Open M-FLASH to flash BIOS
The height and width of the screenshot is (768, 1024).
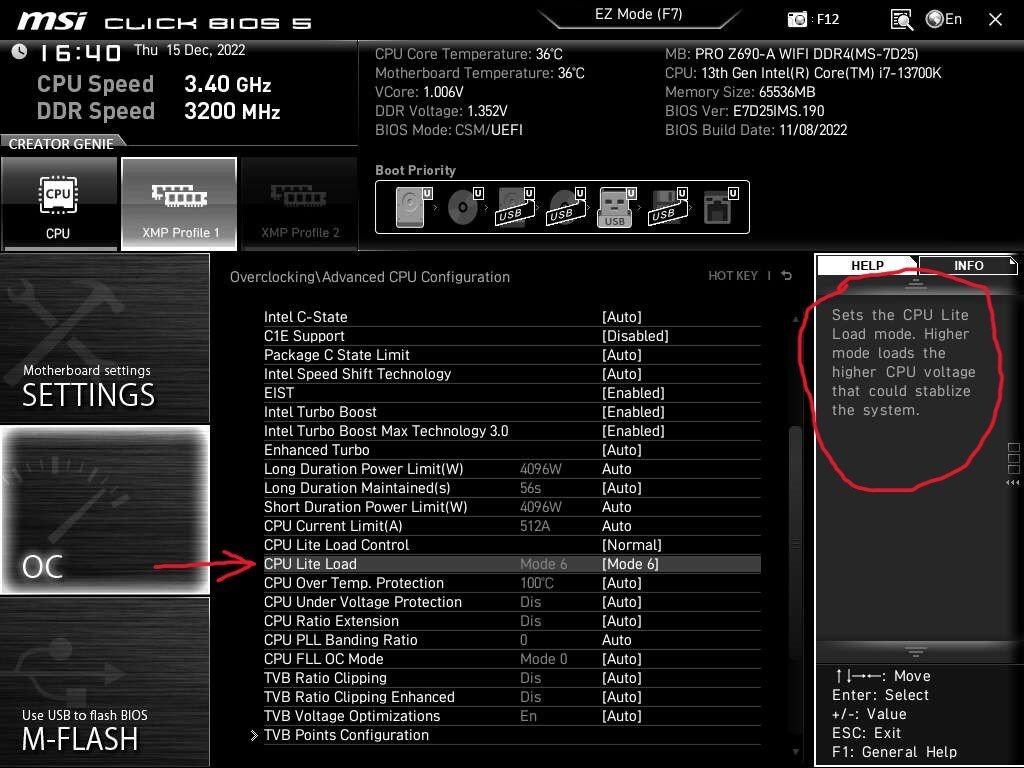click(x=105, y=682)
